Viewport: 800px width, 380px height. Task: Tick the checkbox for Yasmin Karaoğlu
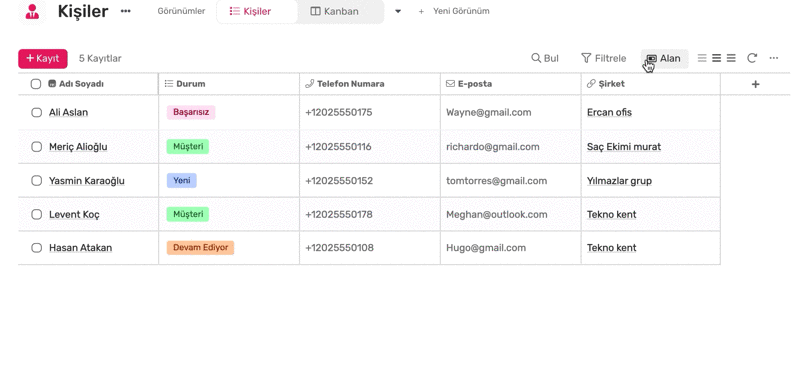coord(37,181)
